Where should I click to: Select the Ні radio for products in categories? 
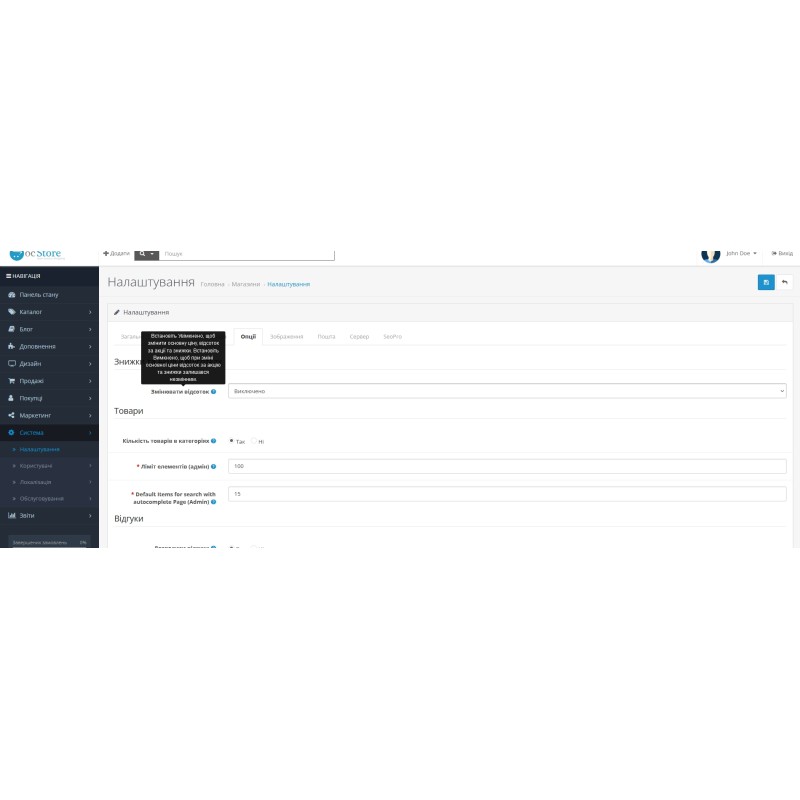253,440
